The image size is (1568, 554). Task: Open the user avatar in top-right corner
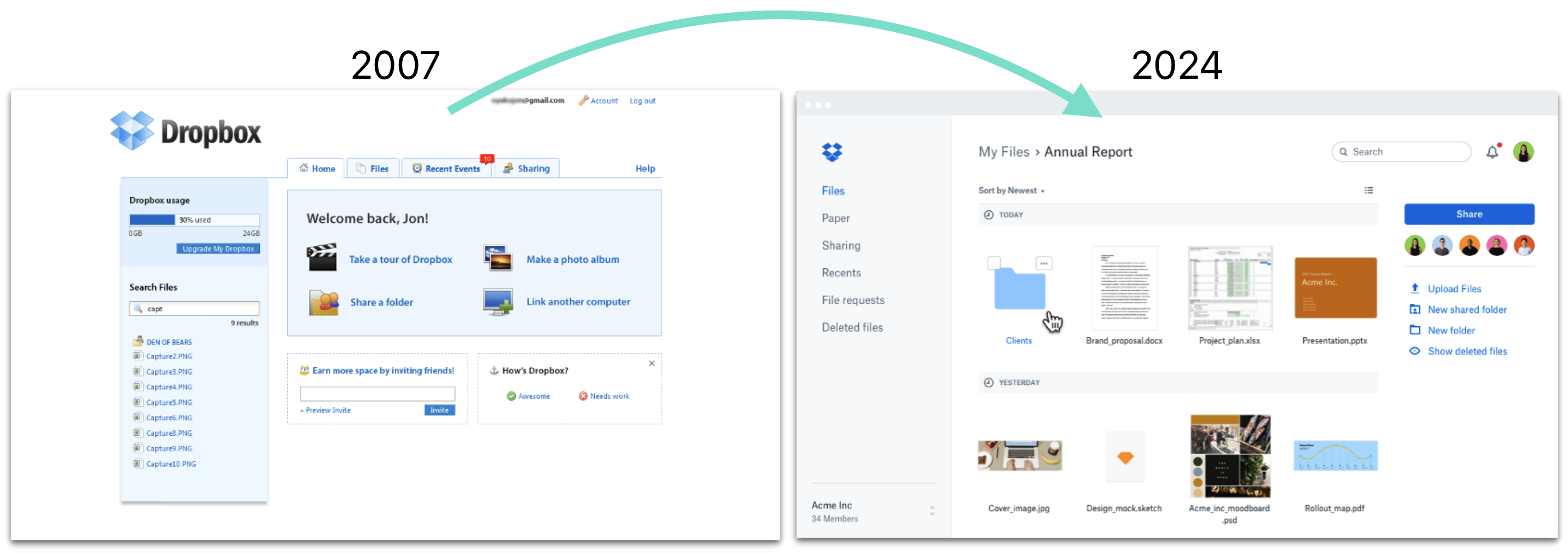tap(1524, 152)
